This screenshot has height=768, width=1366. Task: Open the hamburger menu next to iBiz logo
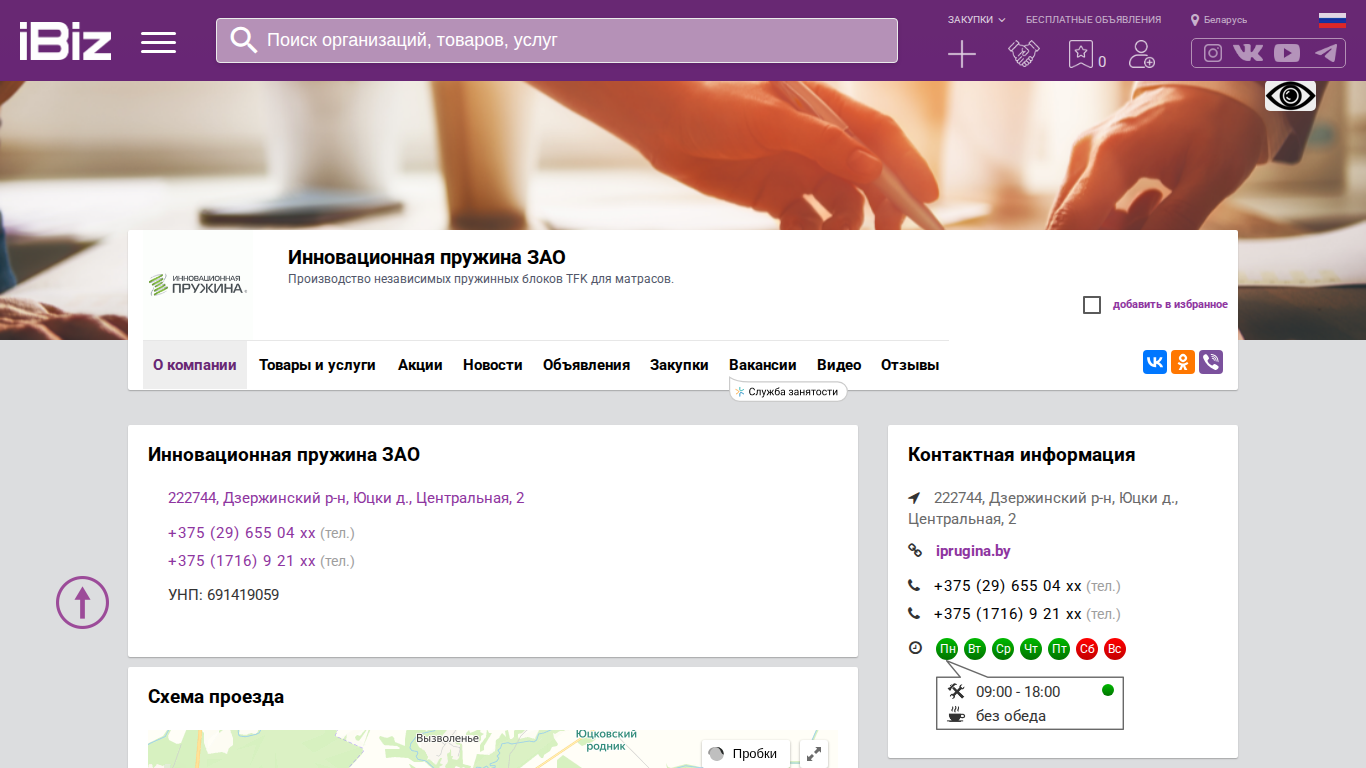158,42
